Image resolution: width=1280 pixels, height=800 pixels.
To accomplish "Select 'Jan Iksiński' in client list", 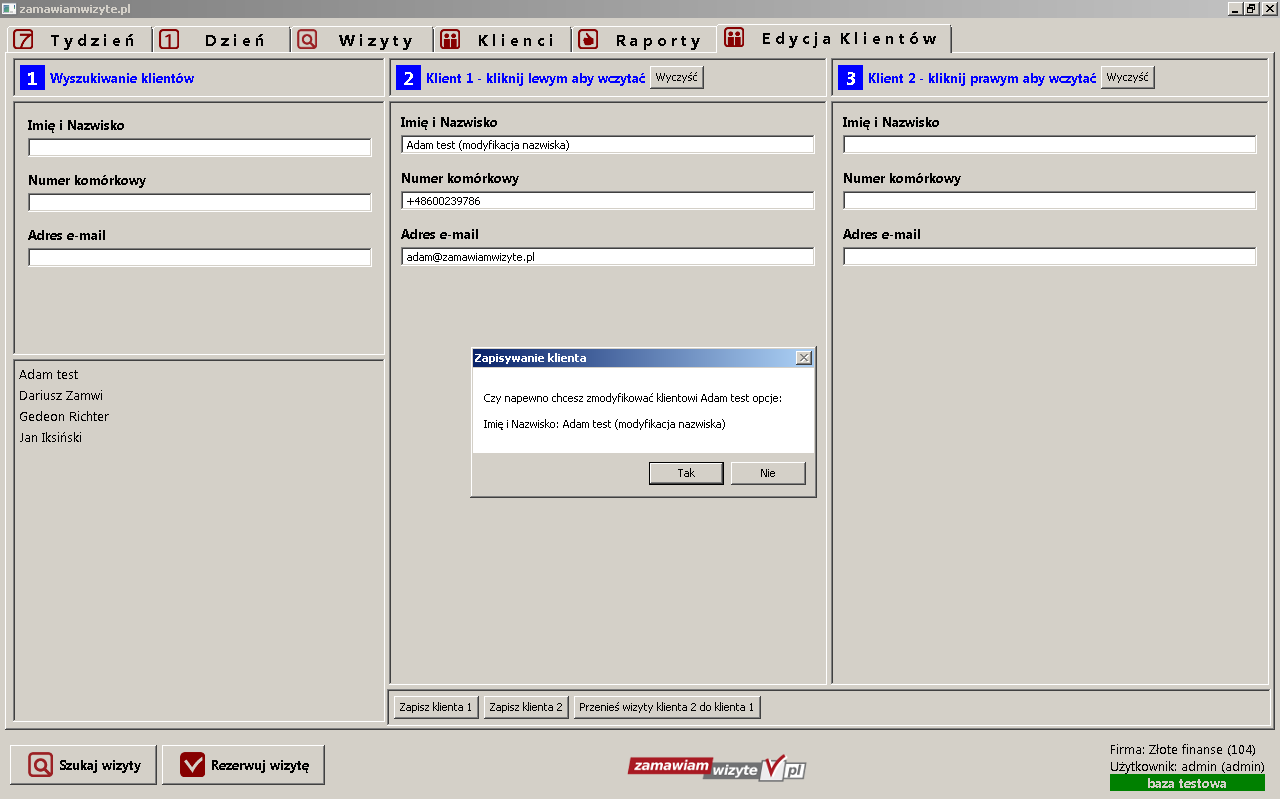I will (x=51, y=438).
